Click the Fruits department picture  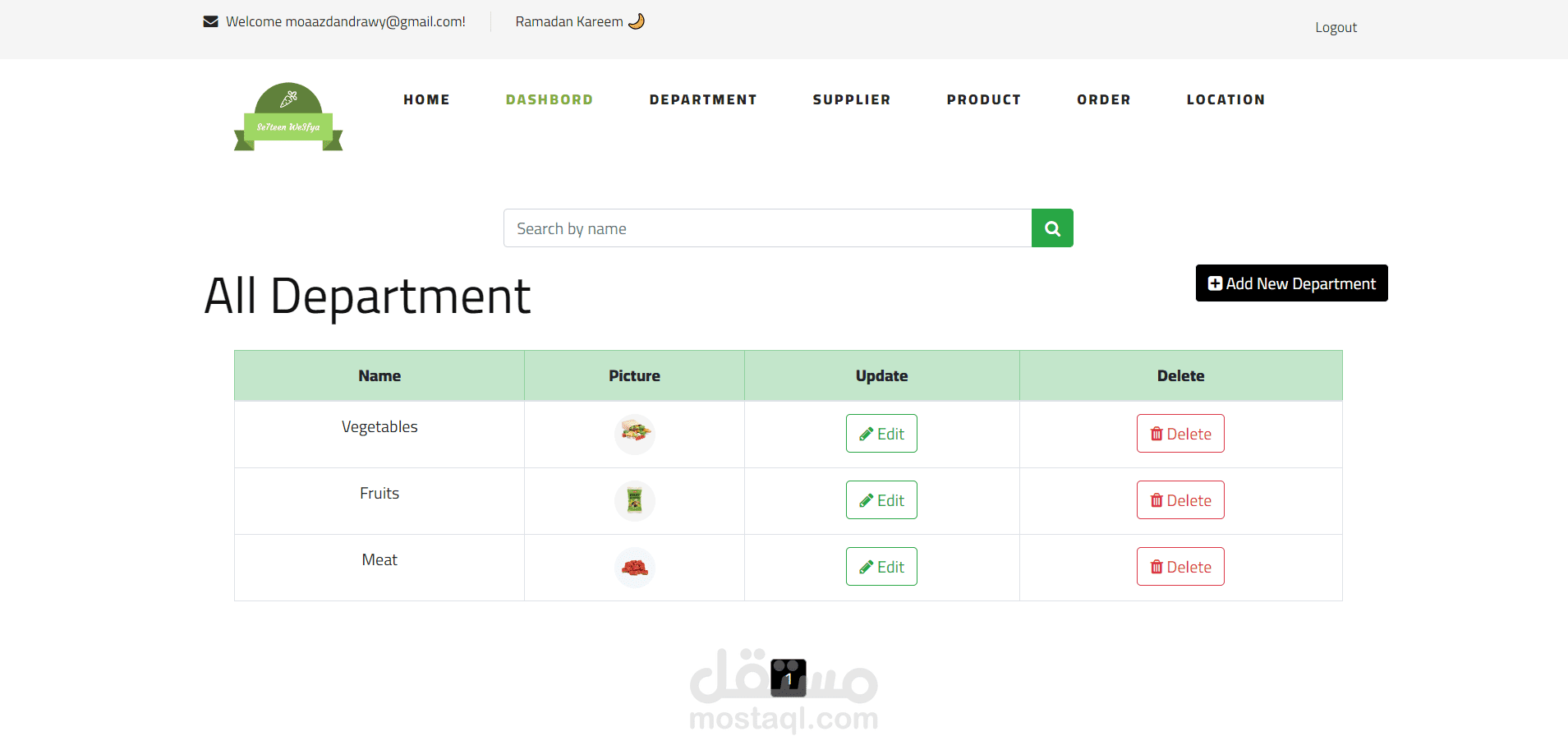coord(635,501)
